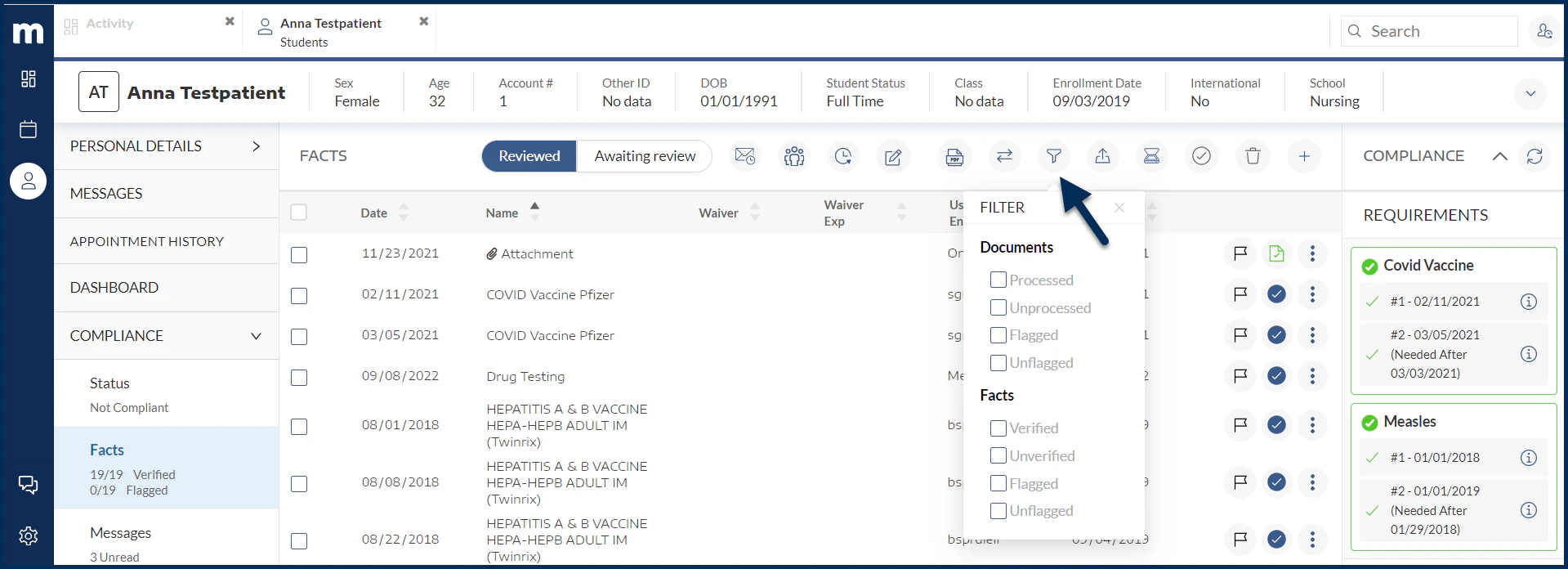Switch to the Reviewed tab
The image size is (1568, 569).
point(529,156)
